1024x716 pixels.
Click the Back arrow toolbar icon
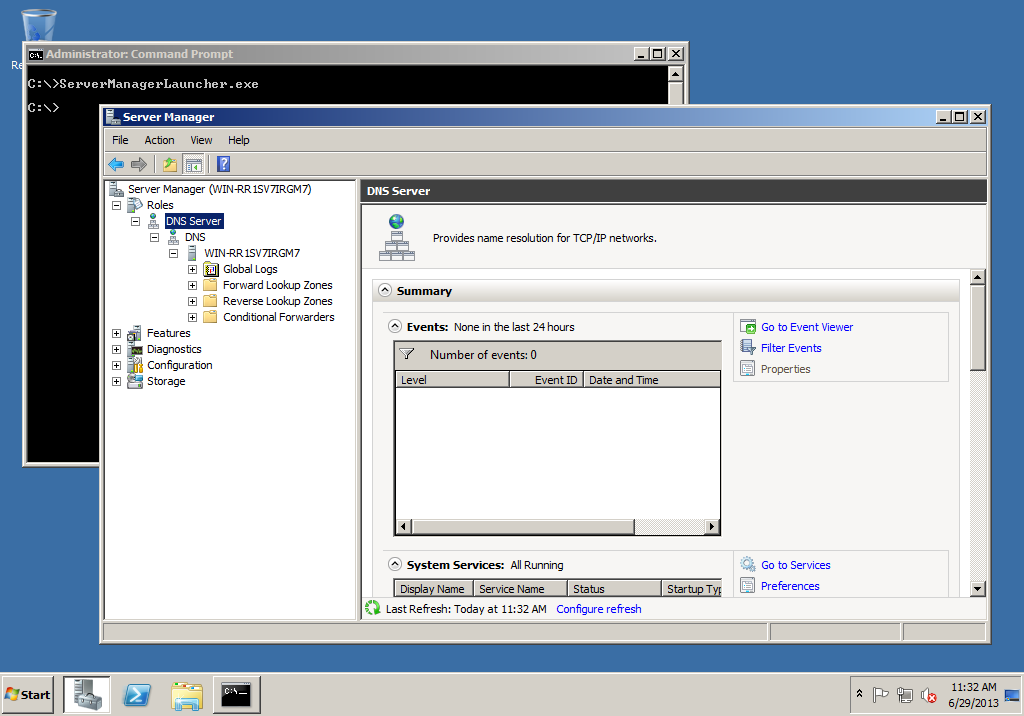coord(116,164)
